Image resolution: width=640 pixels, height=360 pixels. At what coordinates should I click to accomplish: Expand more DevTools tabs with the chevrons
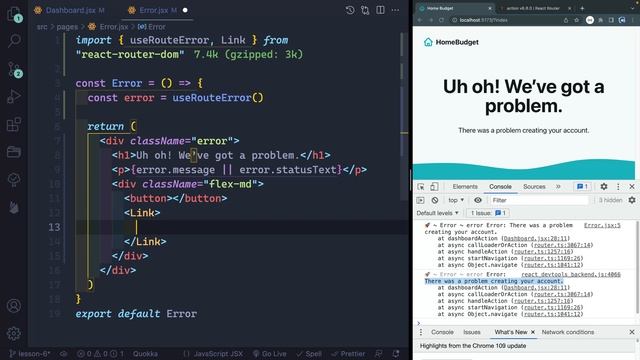[558, 187]
